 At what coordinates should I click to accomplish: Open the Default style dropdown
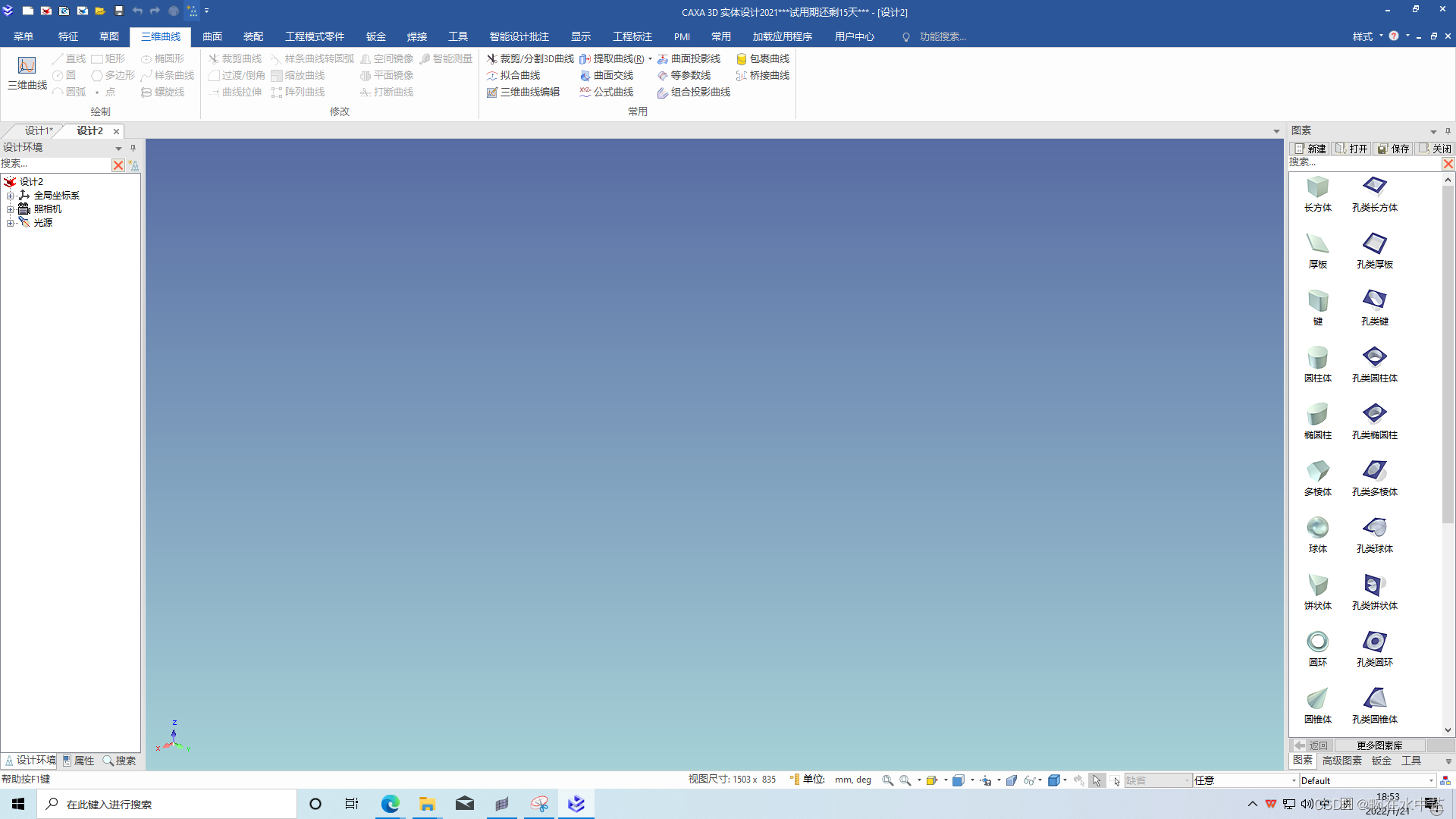(x=1431, y=780)
